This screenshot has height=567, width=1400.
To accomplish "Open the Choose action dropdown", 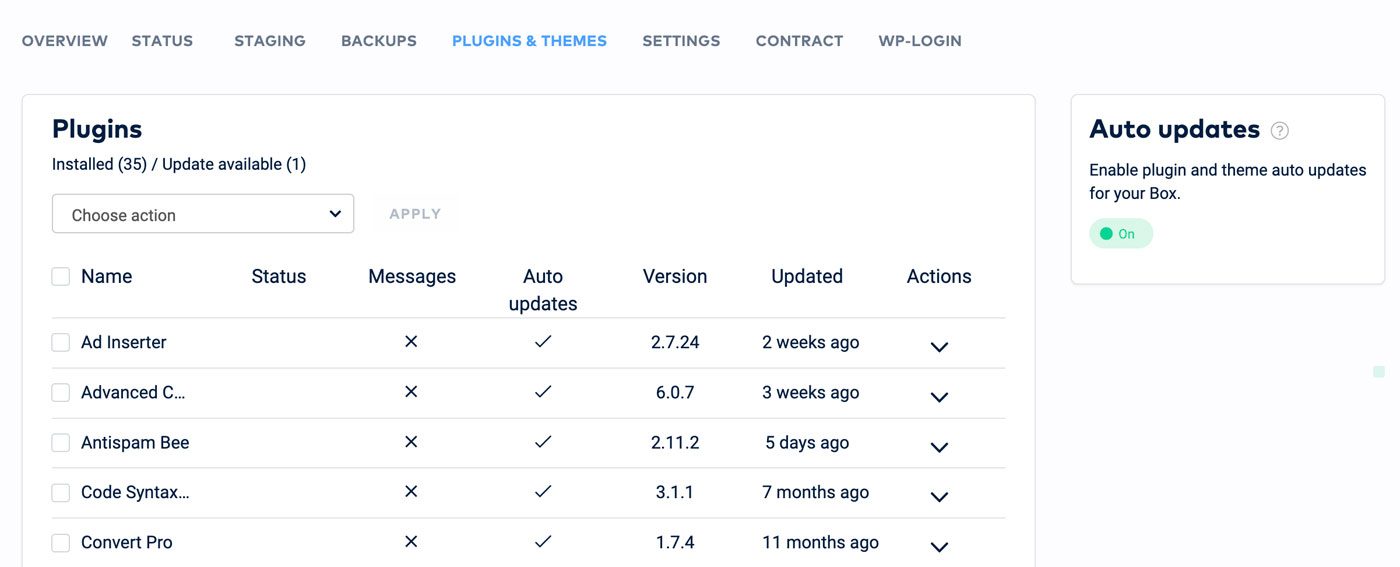I will point(203,214).
